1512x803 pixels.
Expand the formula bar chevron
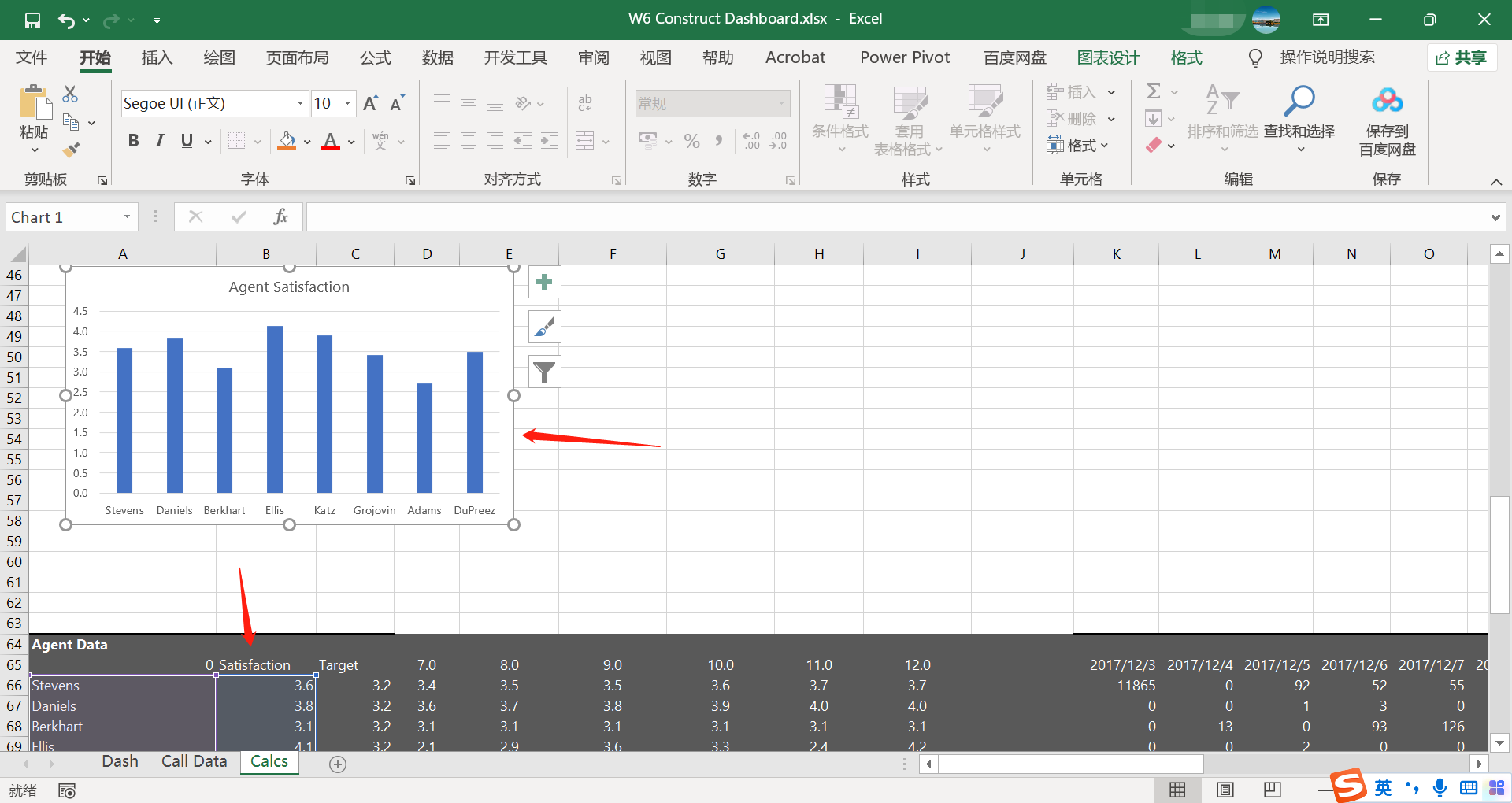1495,217
